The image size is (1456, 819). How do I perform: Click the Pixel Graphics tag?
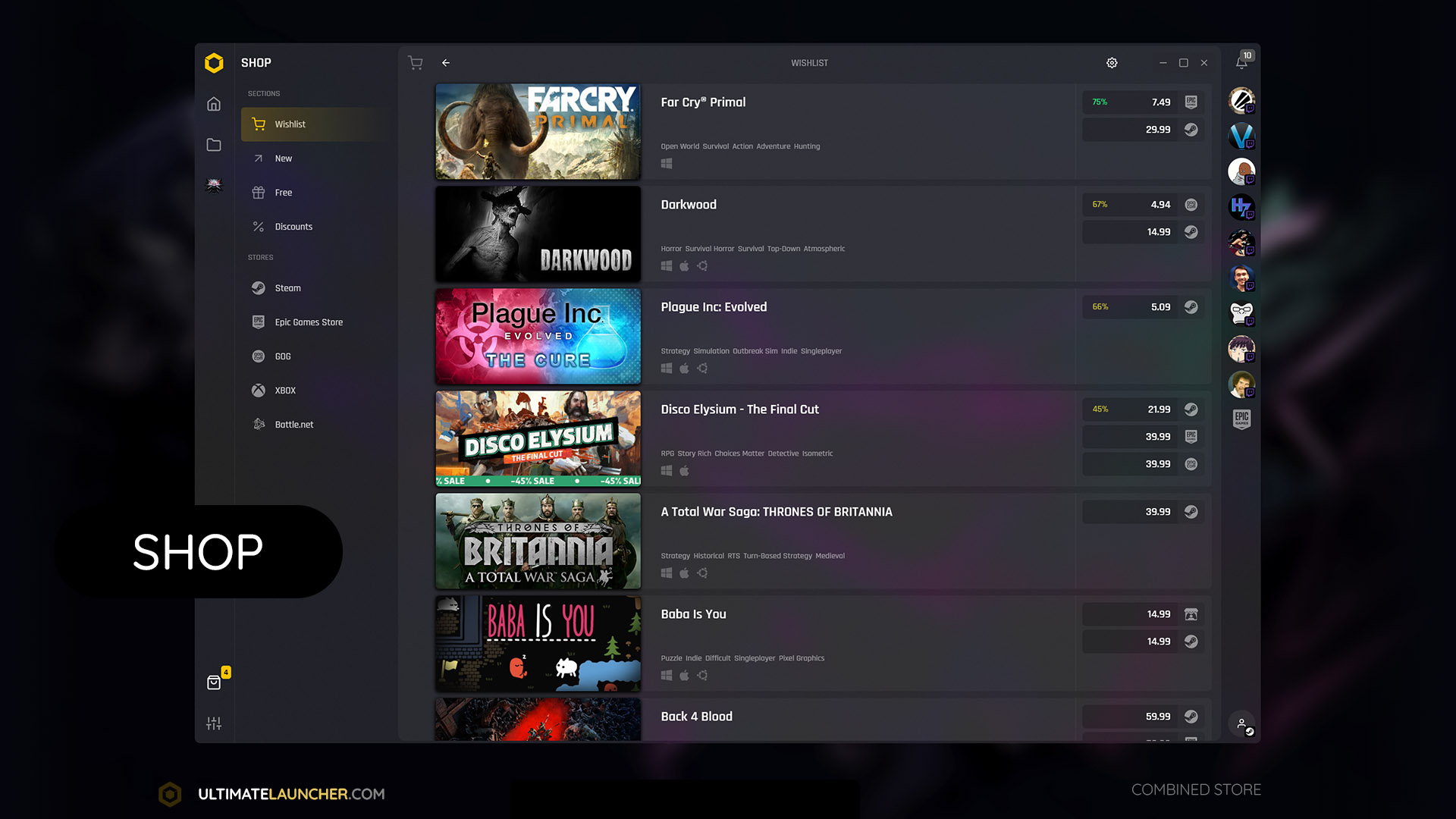pyautogui.click(x=802, y=658)
